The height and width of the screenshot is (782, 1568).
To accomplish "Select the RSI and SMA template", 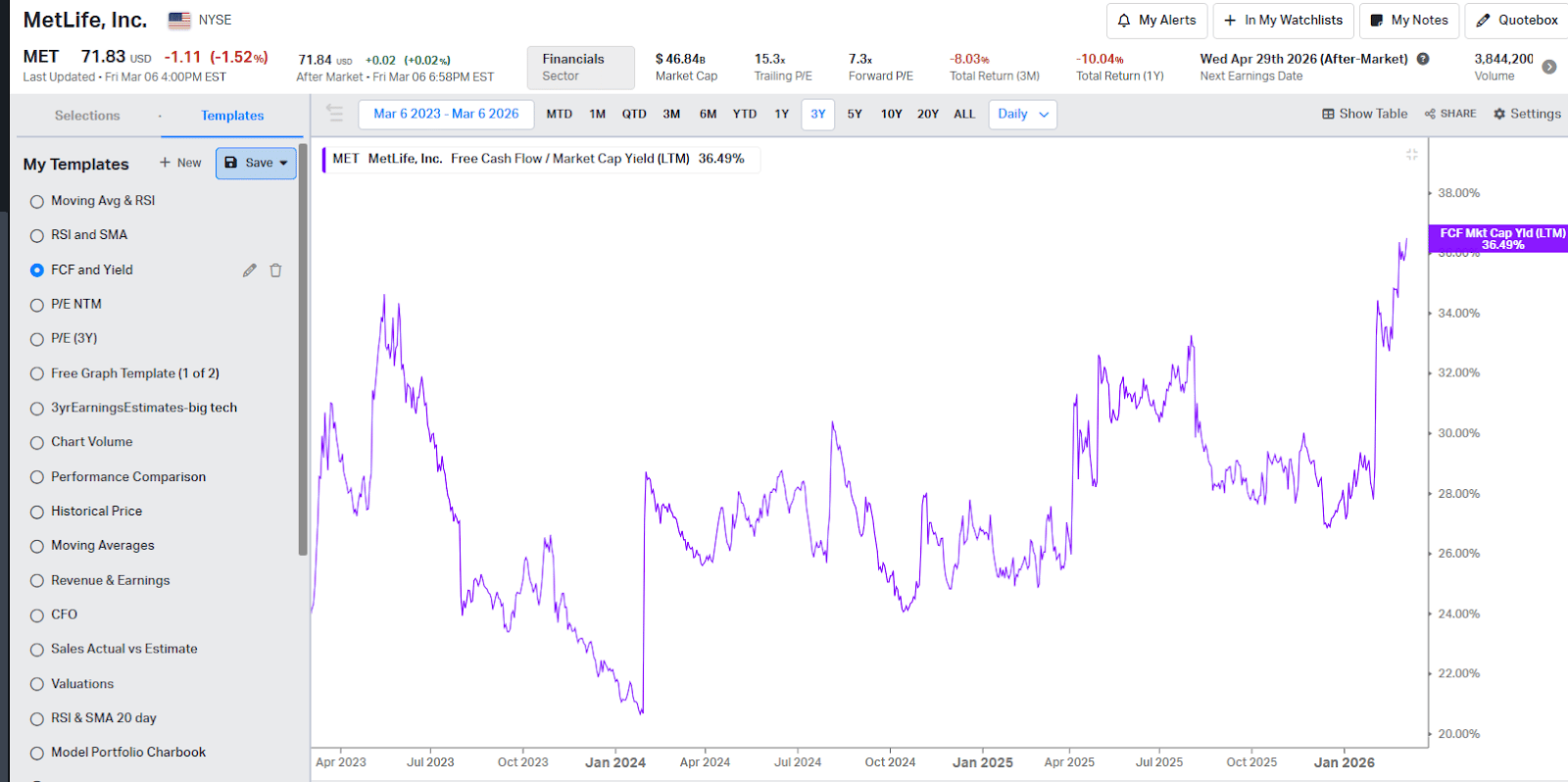I will coord(37,236).
